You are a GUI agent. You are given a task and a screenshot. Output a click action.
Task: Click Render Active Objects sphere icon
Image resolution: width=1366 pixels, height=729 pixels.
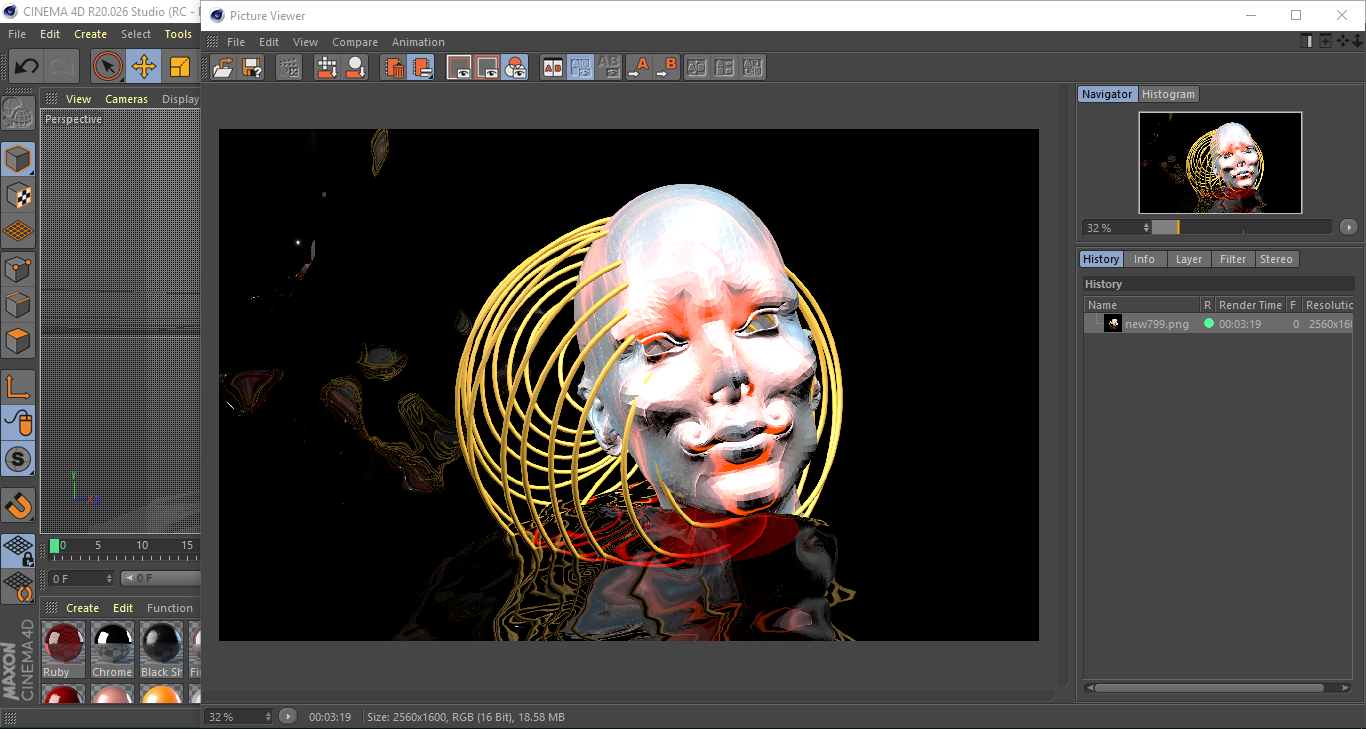(355, 67)
